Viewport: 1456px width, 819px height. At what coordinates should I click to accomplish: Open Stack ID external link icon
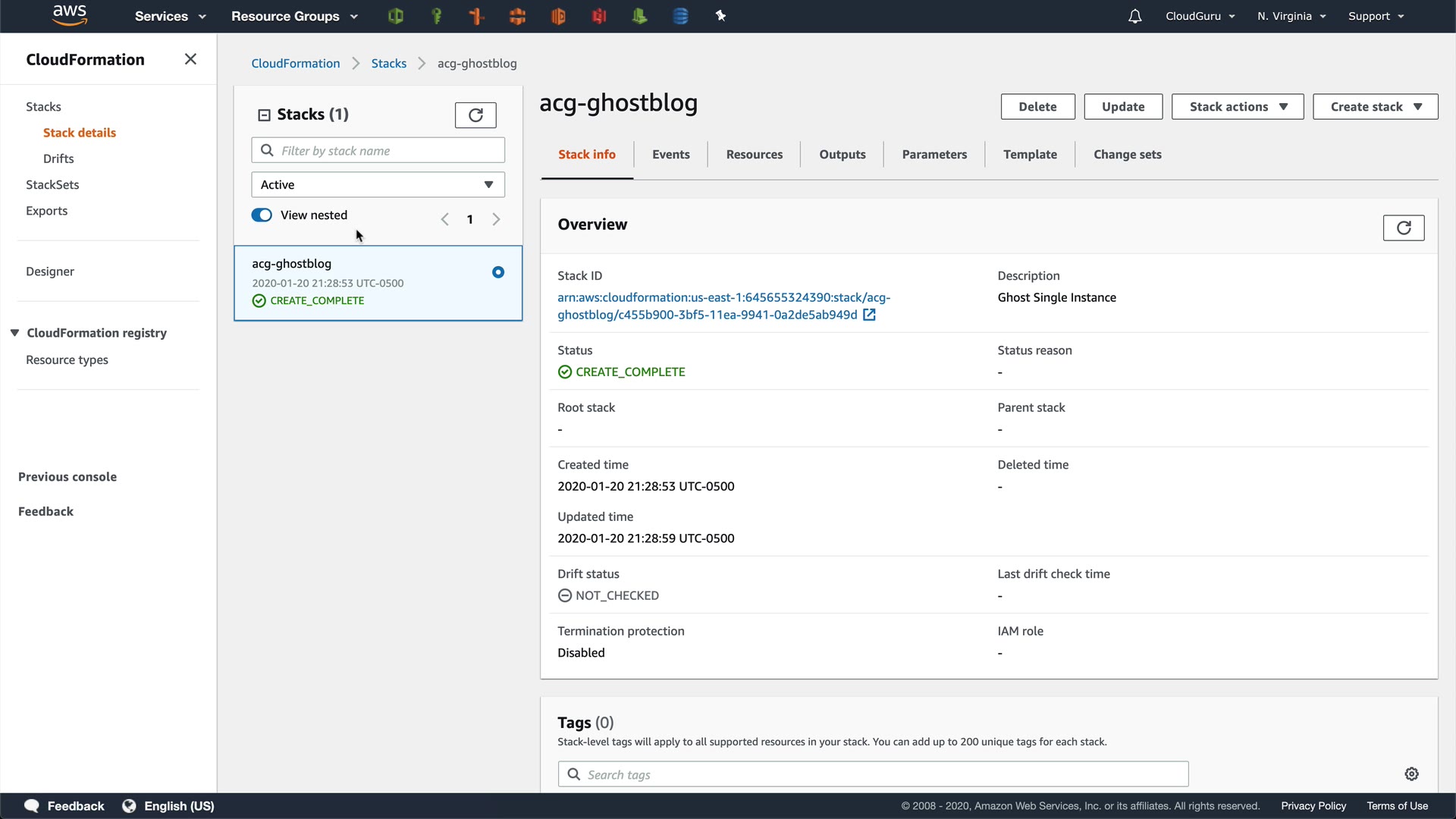coord(870,315)
